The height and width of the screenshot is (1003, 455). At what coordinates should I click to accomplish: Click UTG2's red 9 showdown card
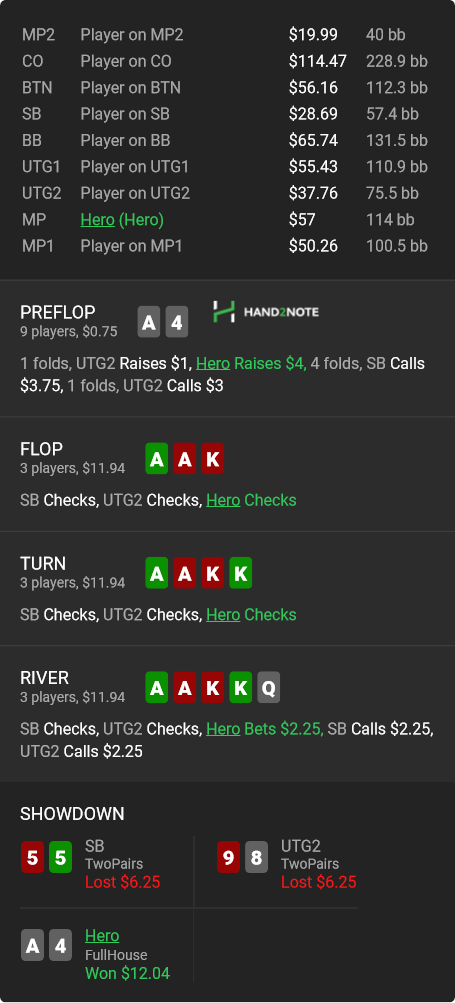(228, 858)
